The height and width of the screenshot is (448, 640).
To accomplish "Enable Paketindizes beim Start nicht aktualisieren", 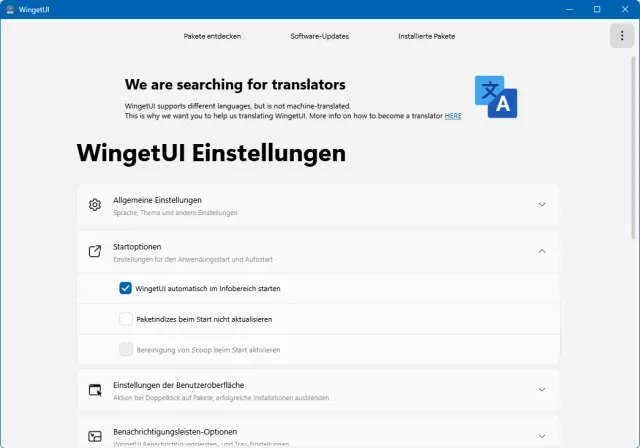I will pyautogui.click(x=126, y=319).
